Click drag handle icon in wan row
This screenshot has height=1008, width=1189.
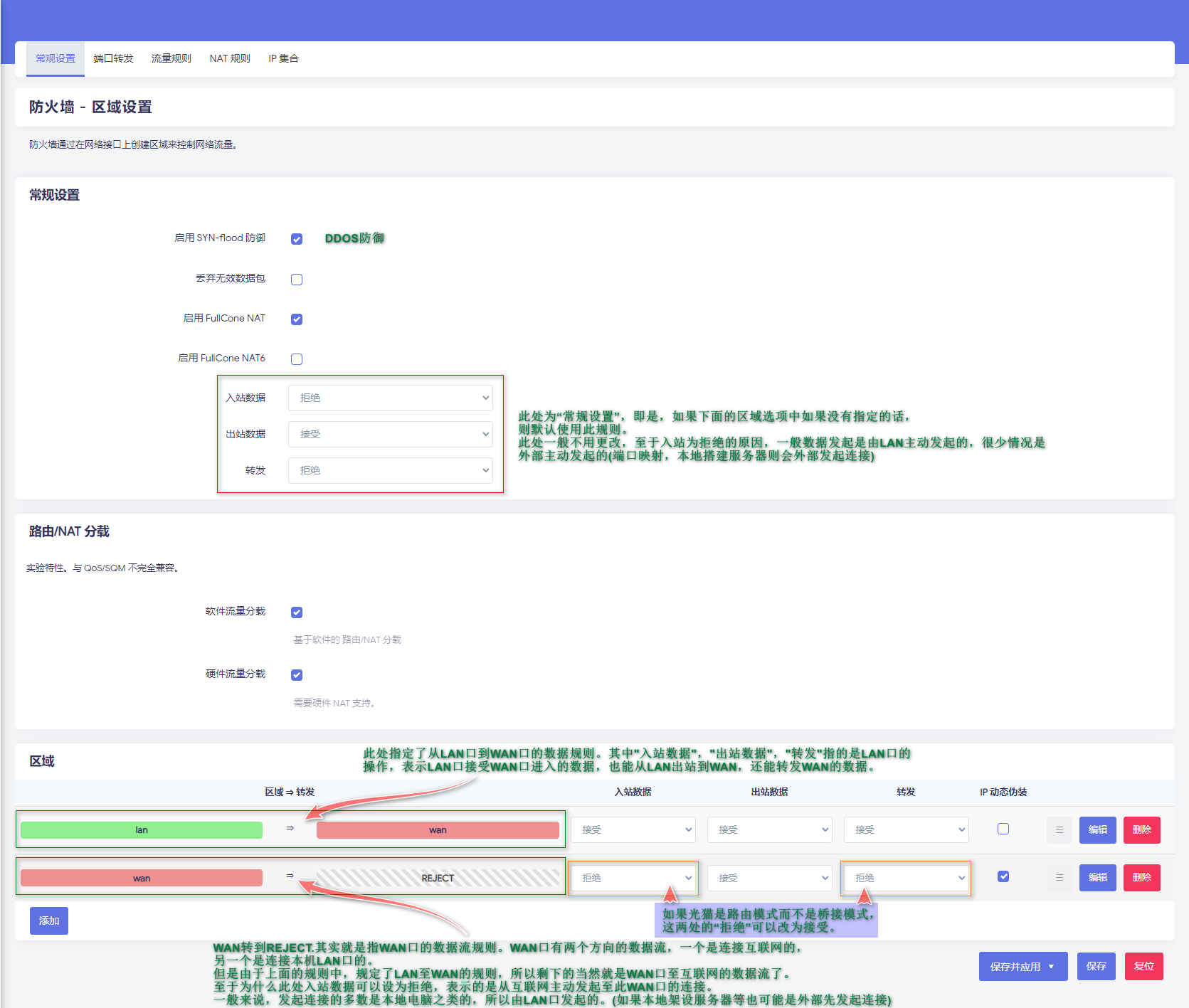[1059, 878]
